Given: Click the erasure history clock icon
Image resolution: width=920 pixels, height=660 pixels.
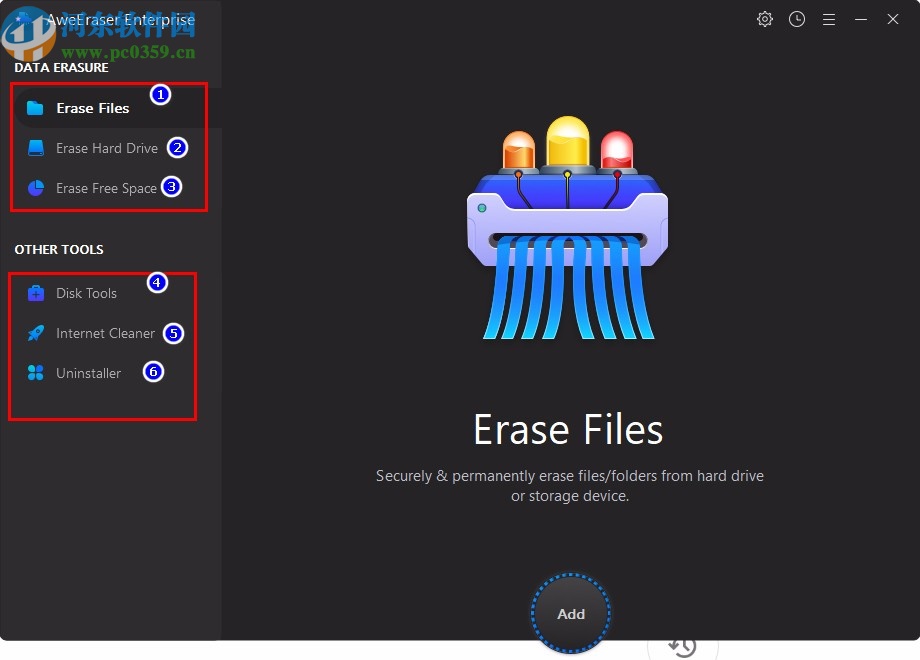Looking at the screenshot, I should 797,19.
